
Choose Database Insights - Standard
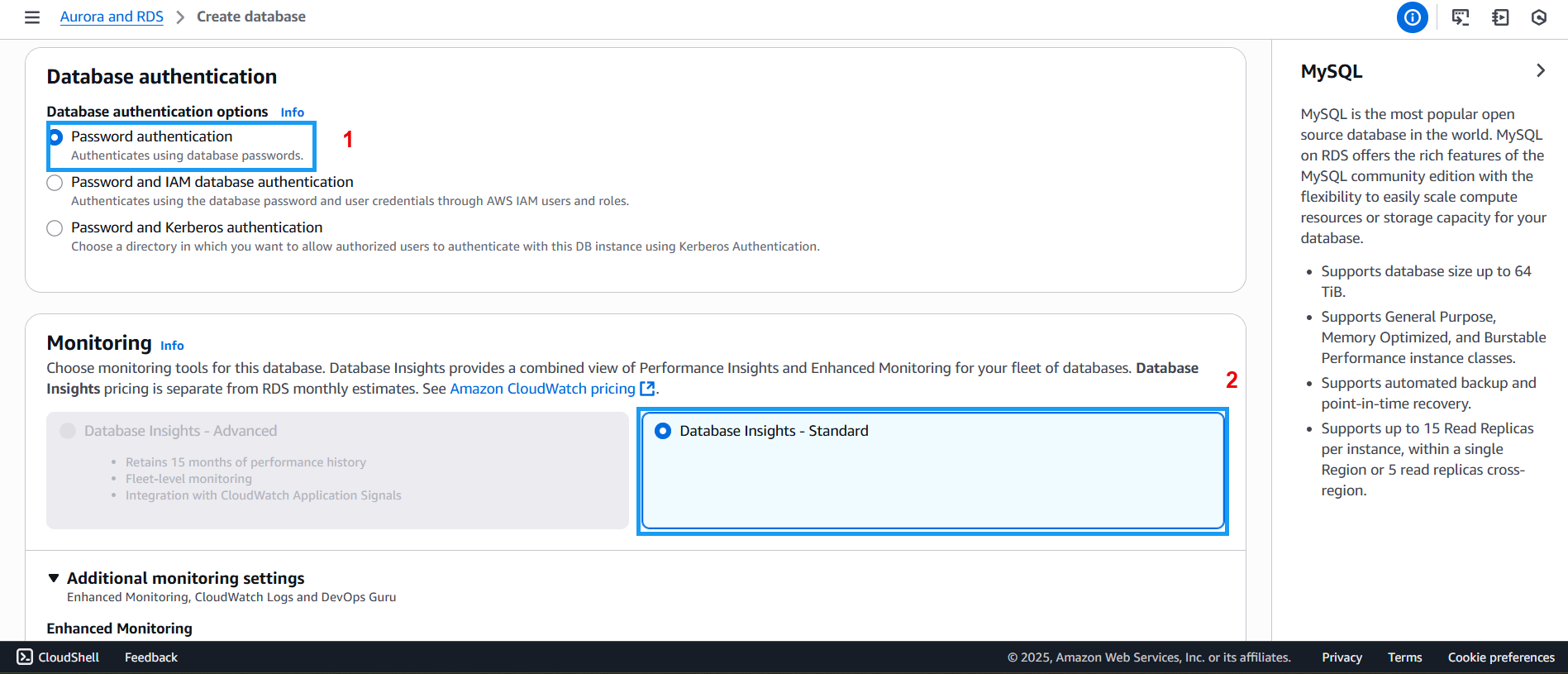932,471
